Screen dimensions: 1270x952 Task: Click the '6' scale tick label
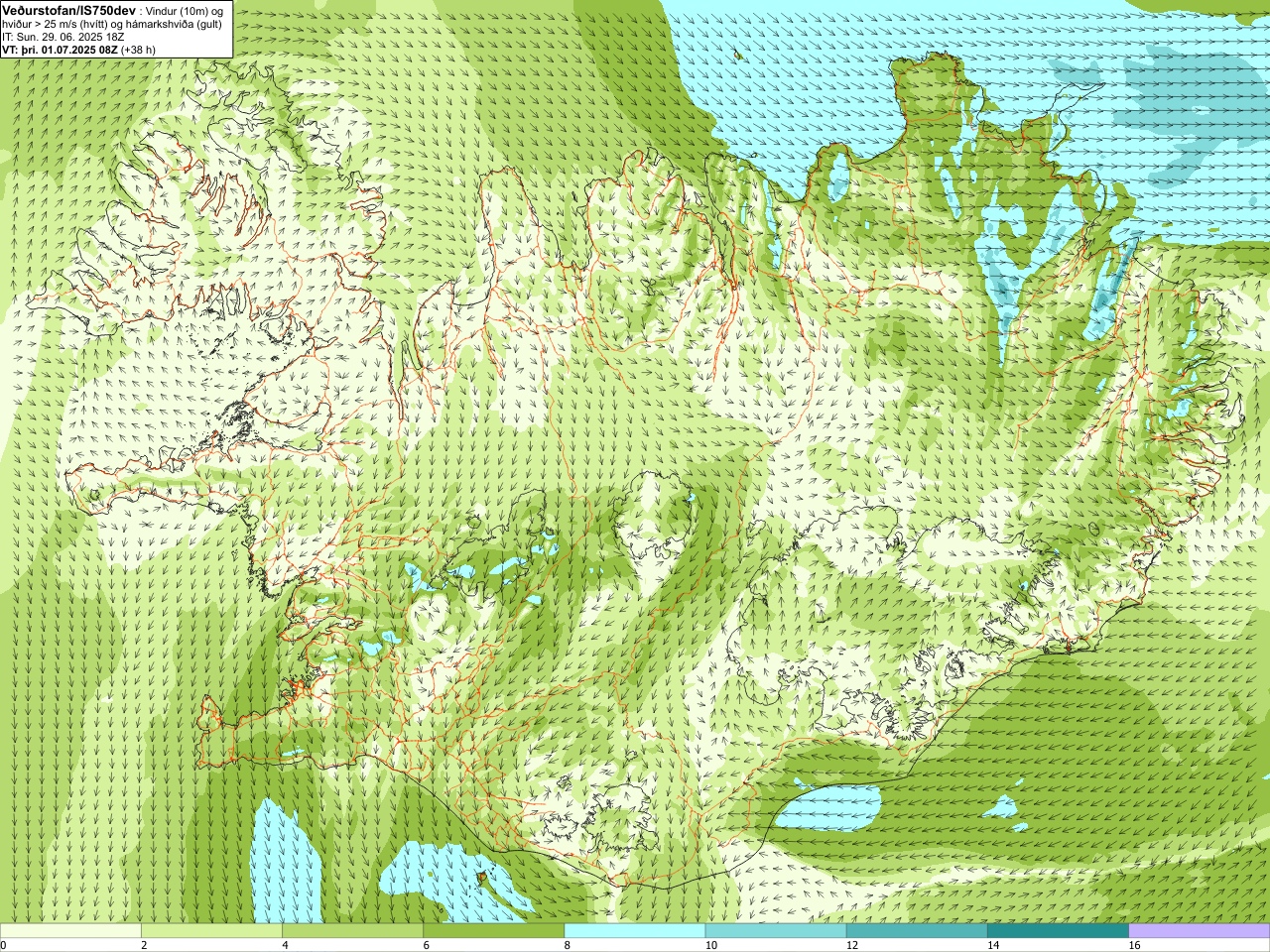click(427, 945)
